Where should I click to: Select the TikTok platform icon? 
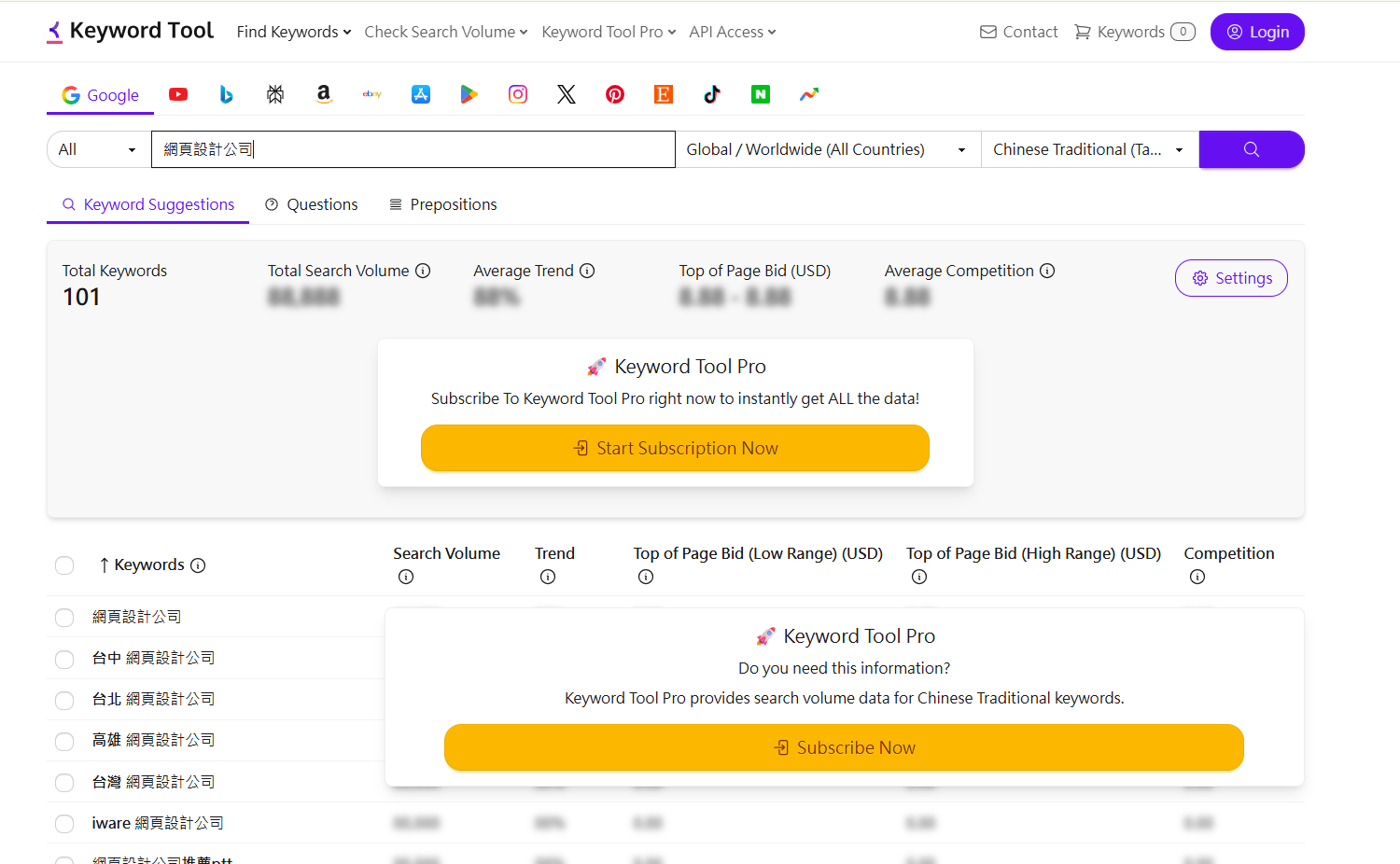(712, 94)
